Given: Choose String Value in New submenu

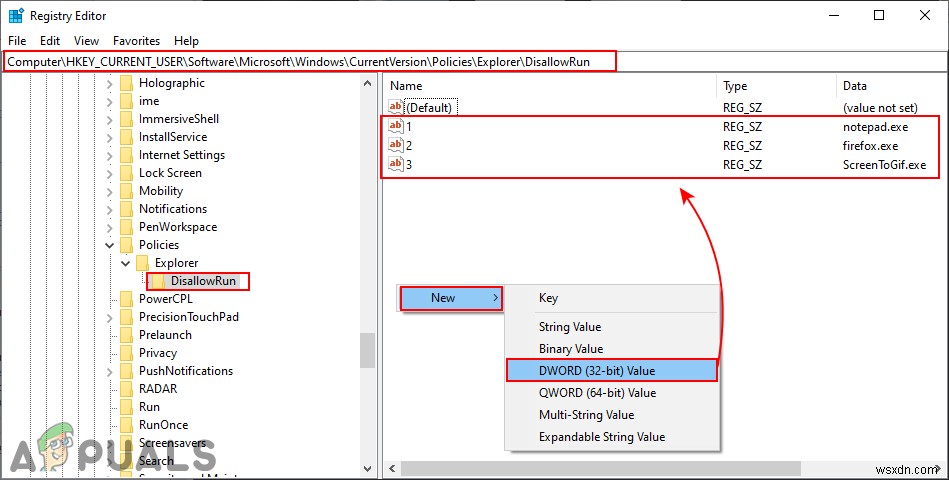Looking at the screenshot, I should pos(612,327).
